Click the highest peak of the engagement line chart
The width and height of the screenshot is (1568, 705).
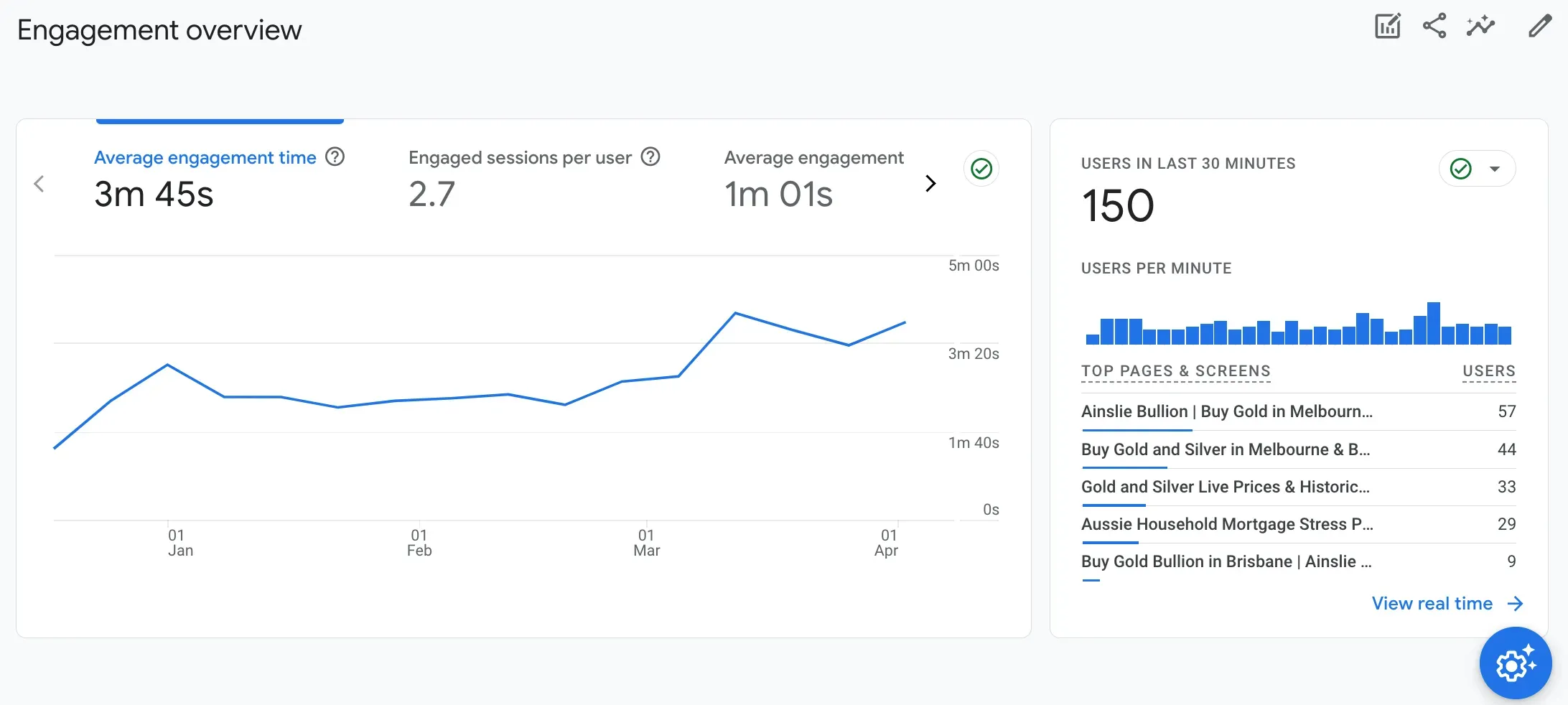coord(735,313)
